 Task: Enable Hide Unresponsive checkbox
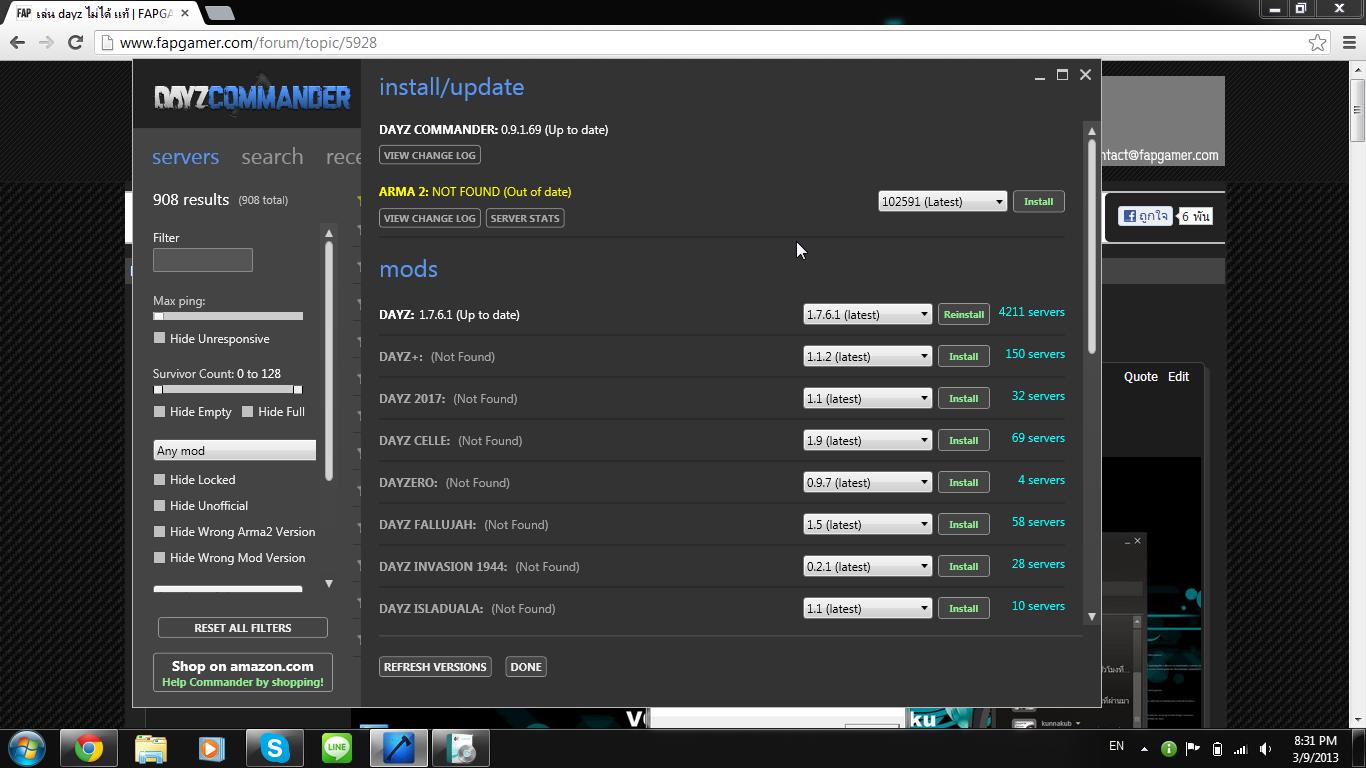point(159,338)
